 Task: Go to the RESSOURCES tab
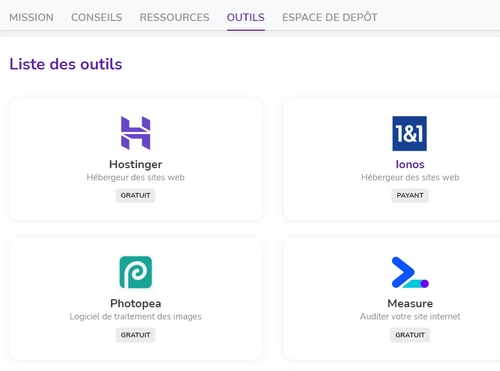click(174, 17)
